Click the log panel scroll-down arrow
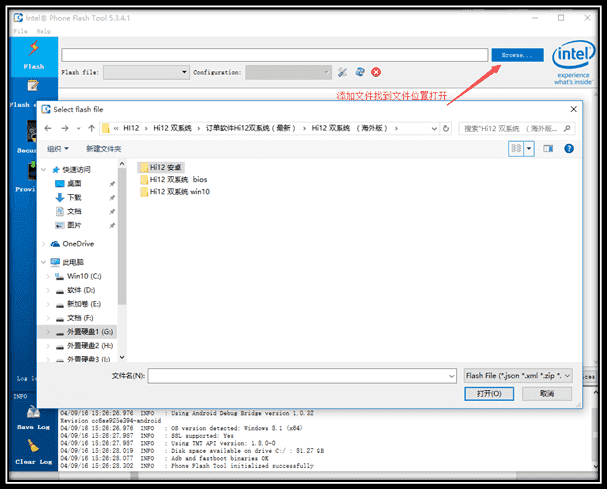Screen dimensions: 607x489 pos(596,467)
